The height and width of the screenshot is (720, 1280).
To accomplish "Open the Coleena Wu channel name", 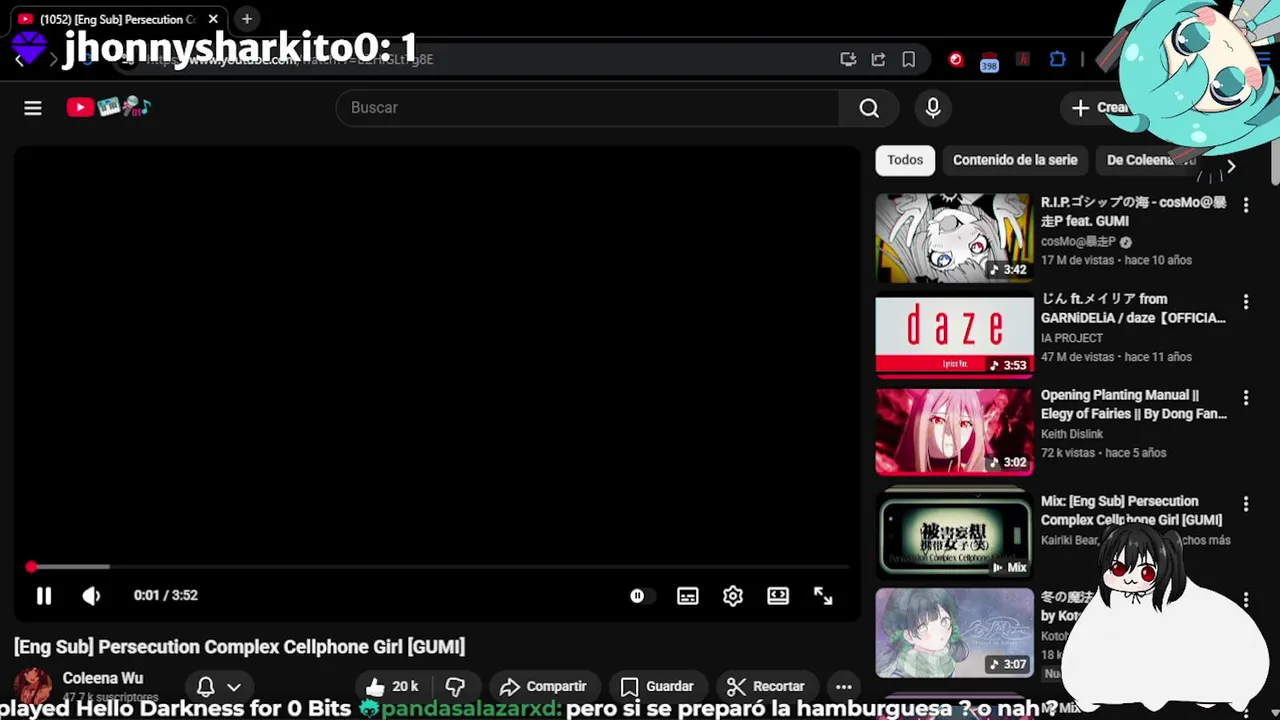I will (103, 678).
